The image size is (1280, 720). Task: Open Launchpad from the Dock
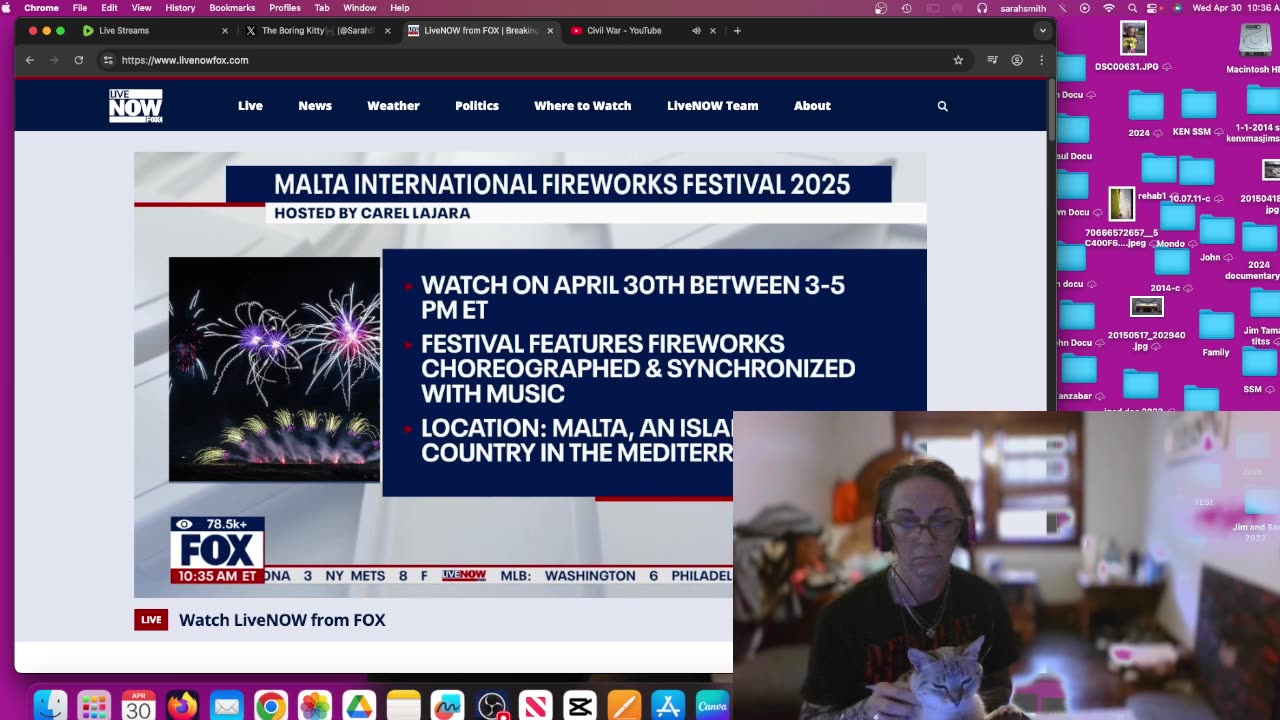pos(94,706)
